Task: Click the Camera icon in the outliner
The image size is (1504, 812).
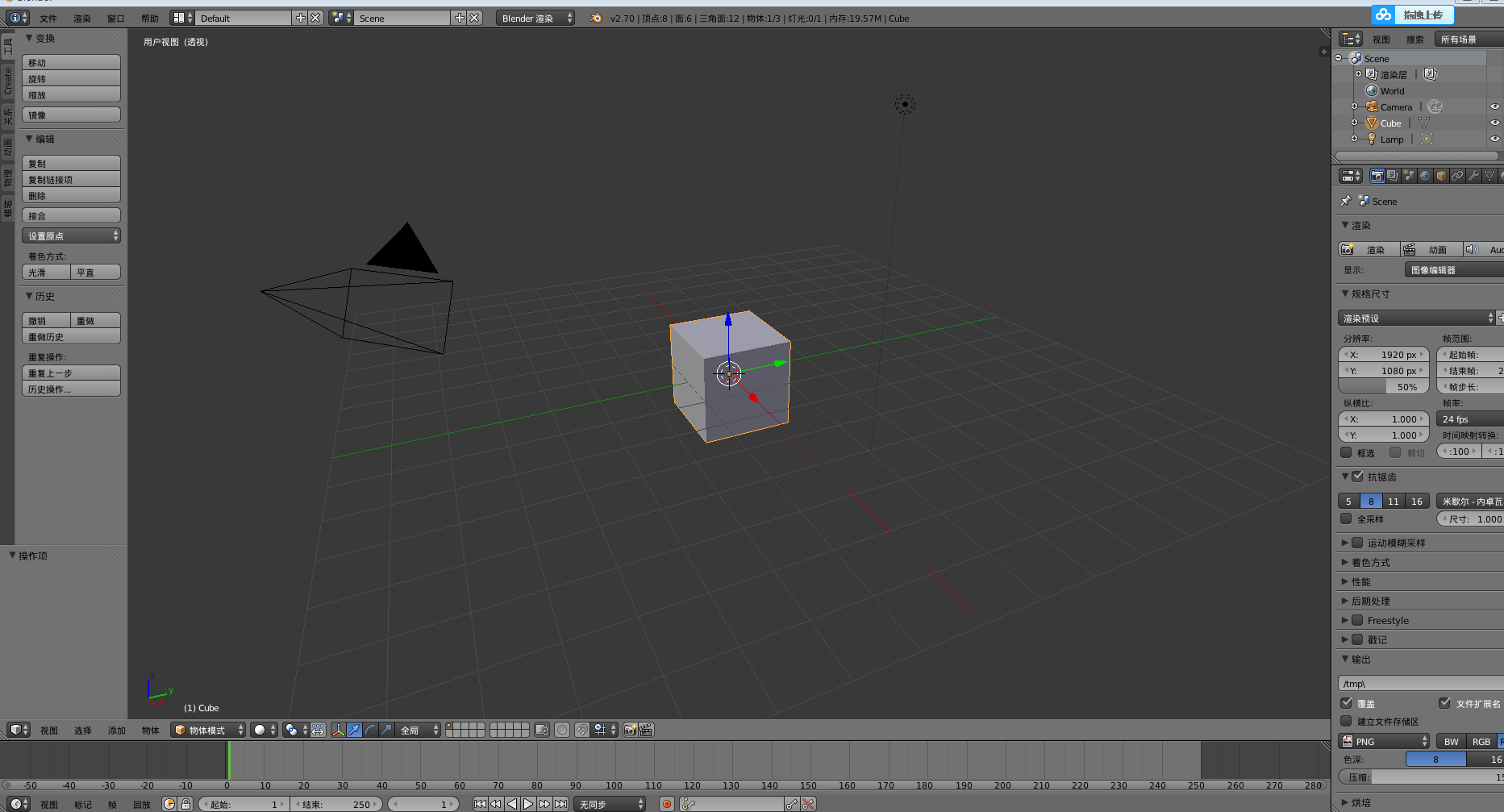Action: 1371,106
